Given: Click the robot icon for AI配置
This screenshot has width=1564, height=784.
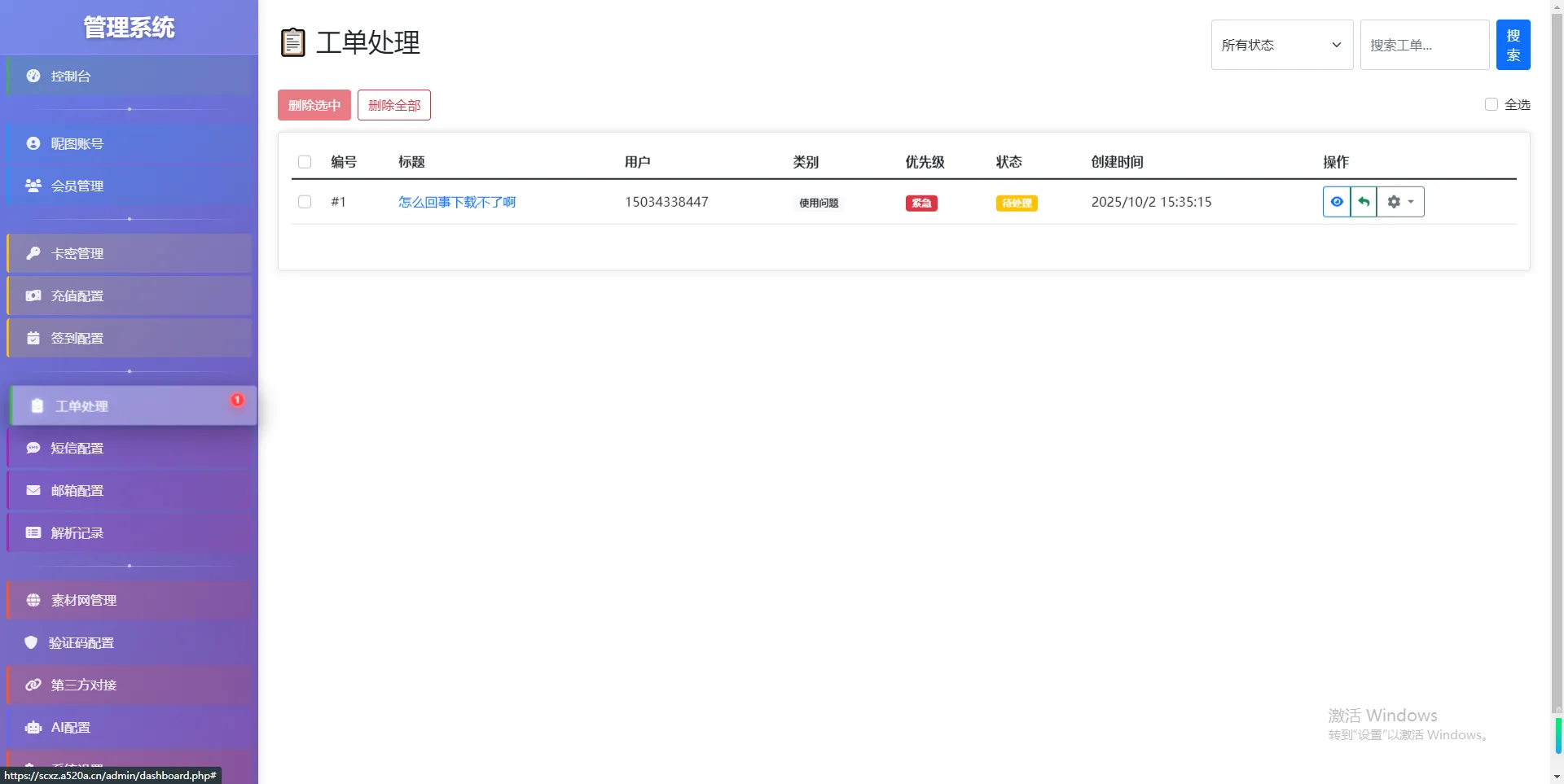Looking at the screenshot, I should pyautogui.click(x=33, y=727).
